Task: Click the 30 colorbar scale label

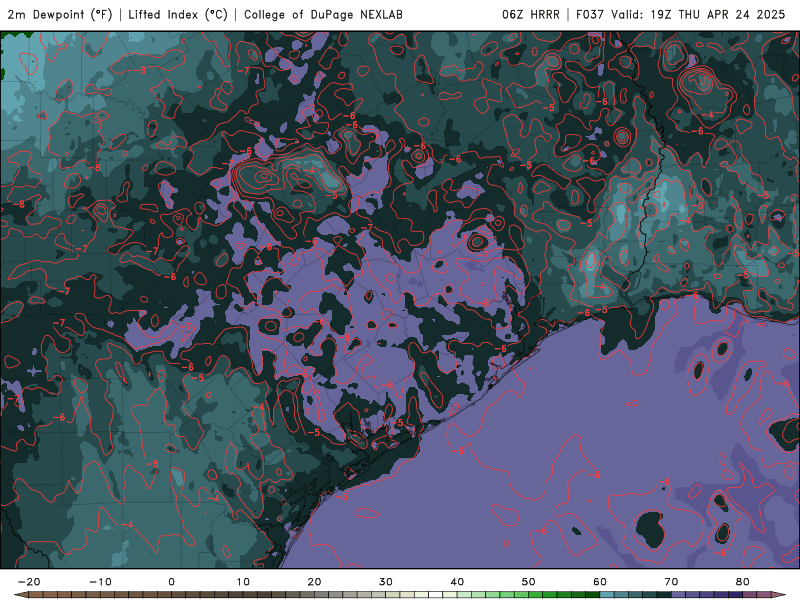Action: tap(386, 582)
